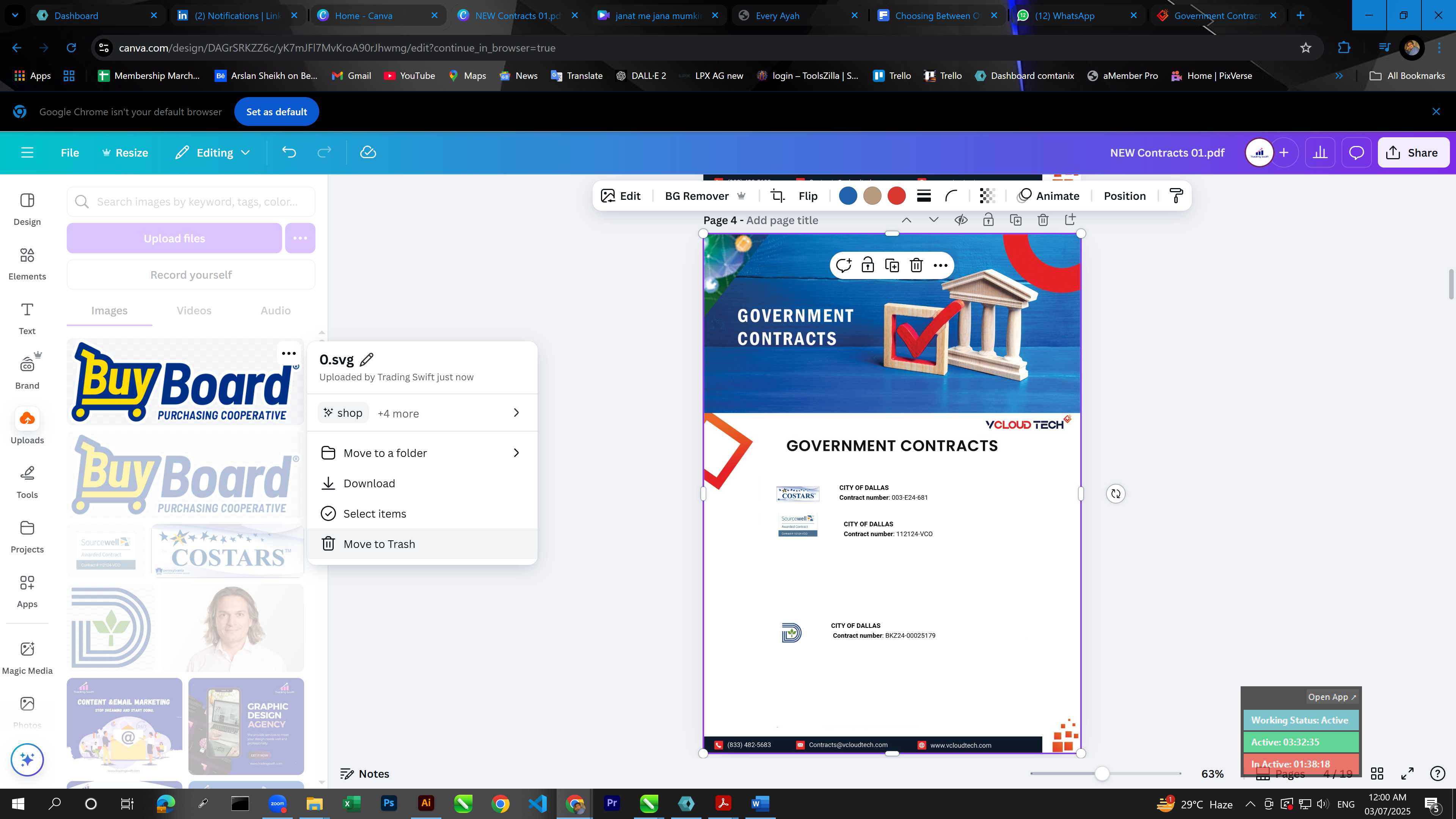Click the Animate button
1456x819 pixels.
click(x=1048, y=196)
